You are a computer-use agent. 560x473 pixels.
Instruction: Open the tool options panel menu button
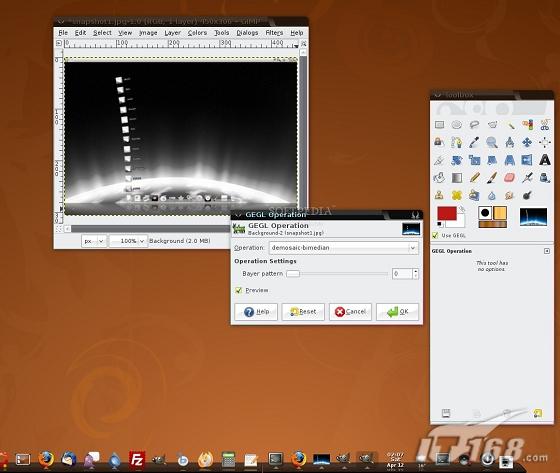(x=547, y=251)
